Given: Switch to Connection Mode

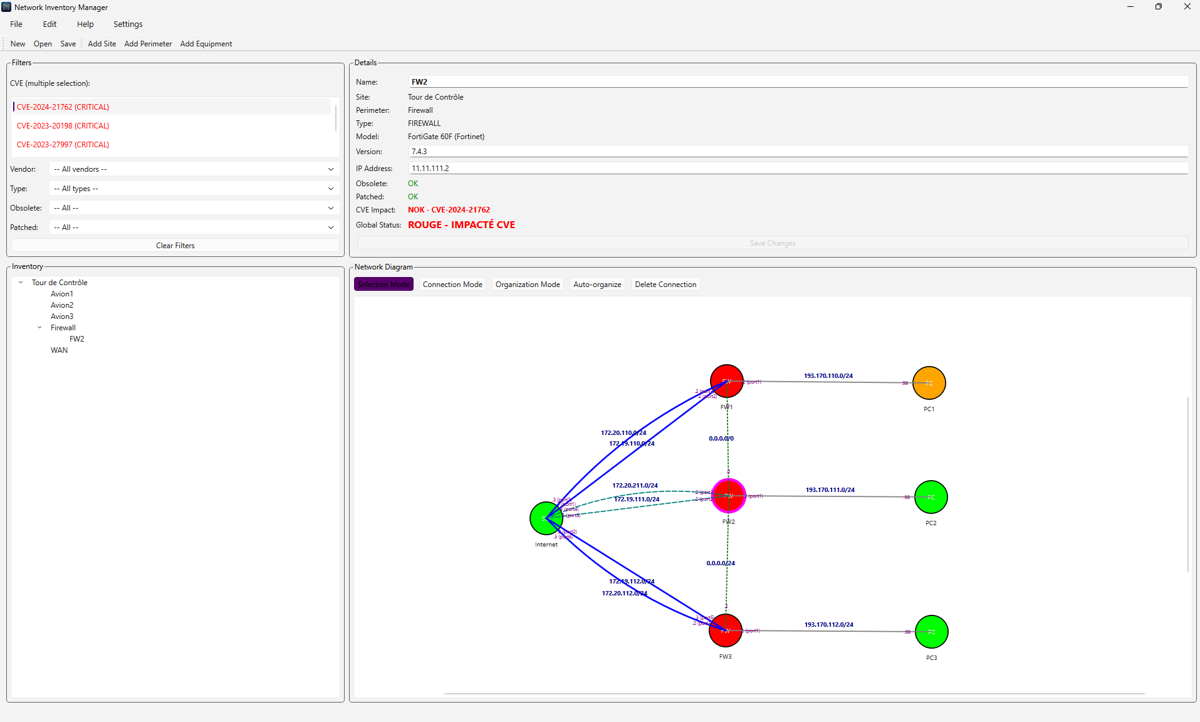Looking at the screenshot, I should 452,284.
